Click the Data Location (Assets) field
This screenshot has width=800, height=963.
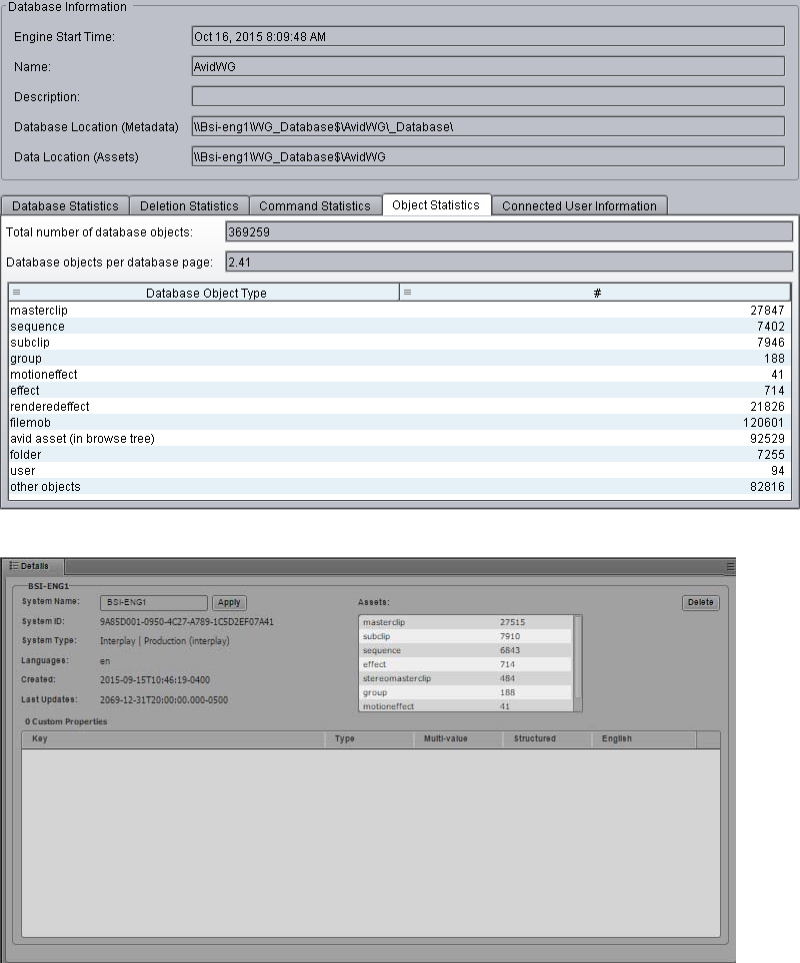point(488,156)
